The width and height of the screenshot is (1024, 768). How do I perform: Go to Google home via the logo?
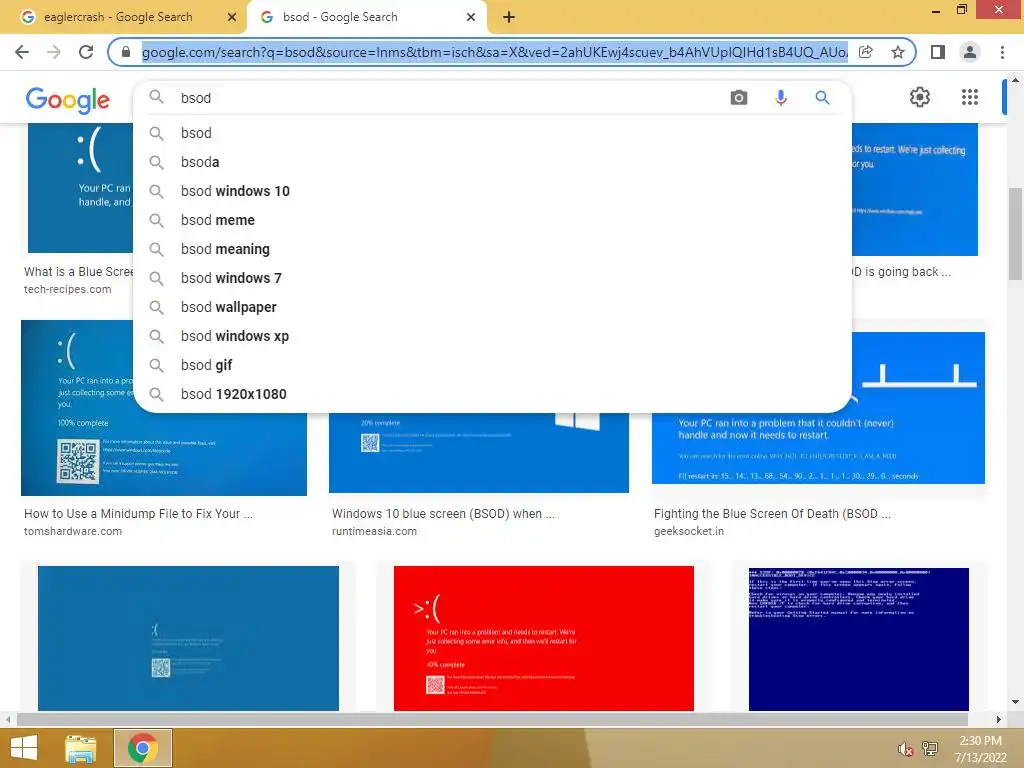click(68, 100)
